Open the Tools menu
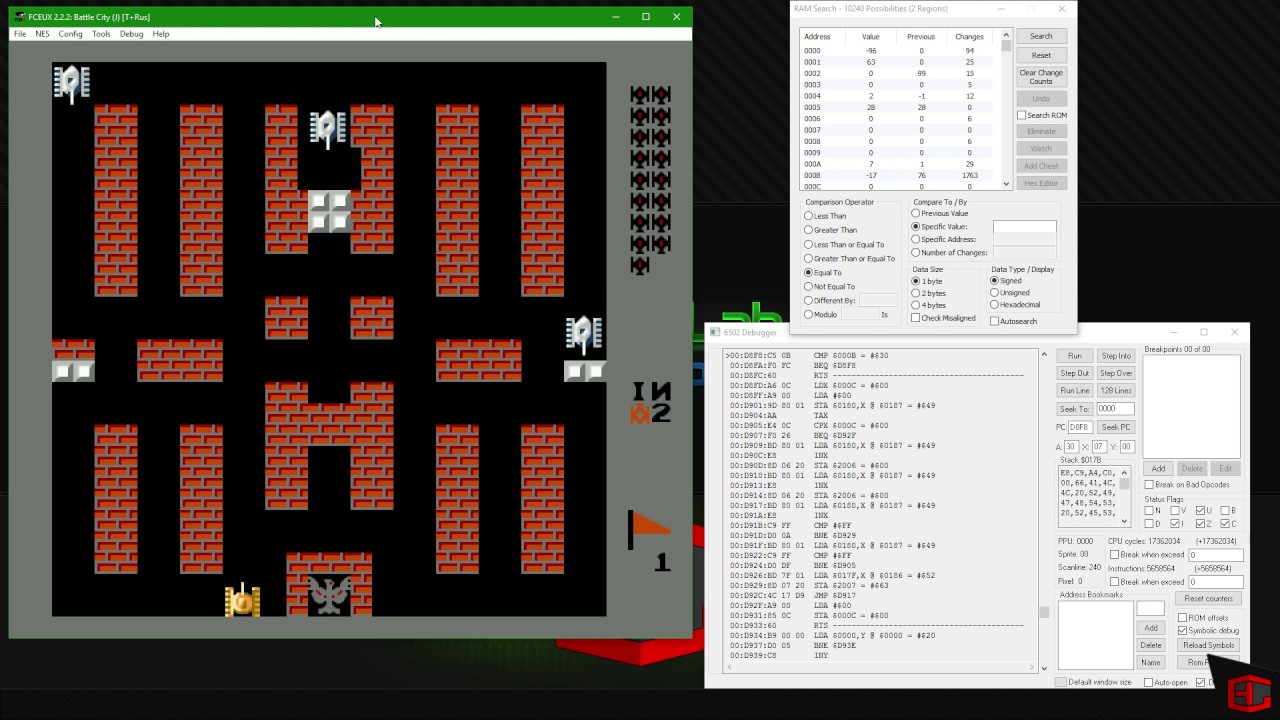This screenshot has width=1280, height=720. point(101,34)
